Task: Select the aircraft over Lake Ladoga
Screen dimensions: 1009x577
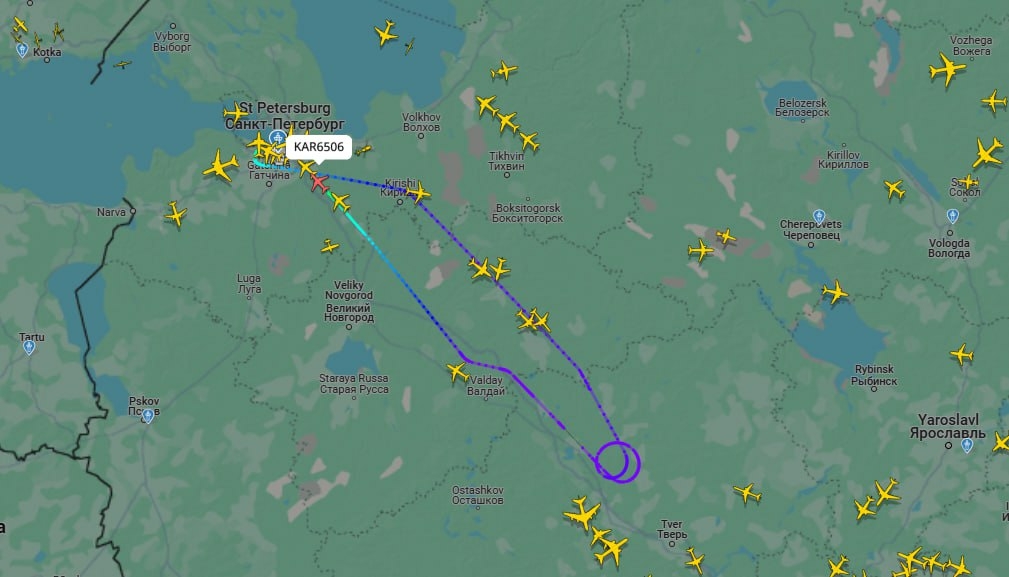Action: 386,33
